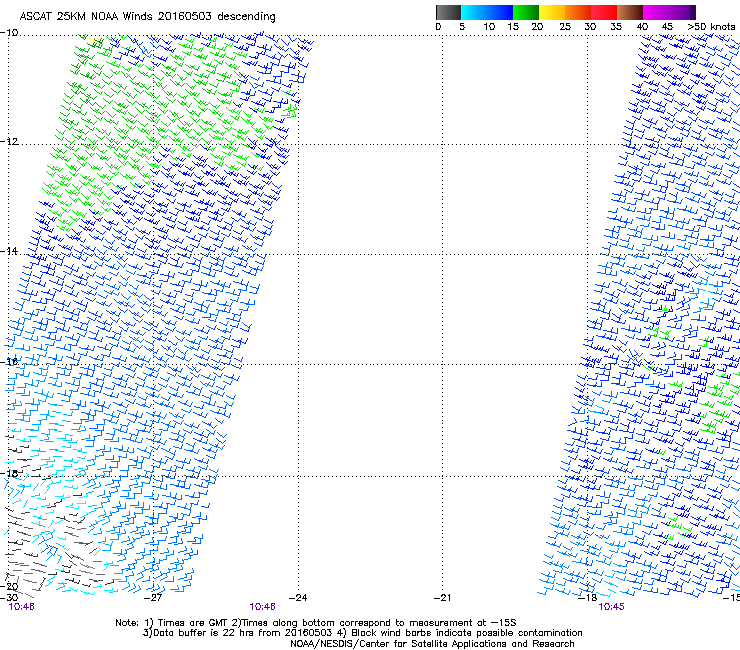Click the yellow 20-25 knots legend swatch
Image resolution: width=740 pixels, height=650 pixels.
pos(552,12)
